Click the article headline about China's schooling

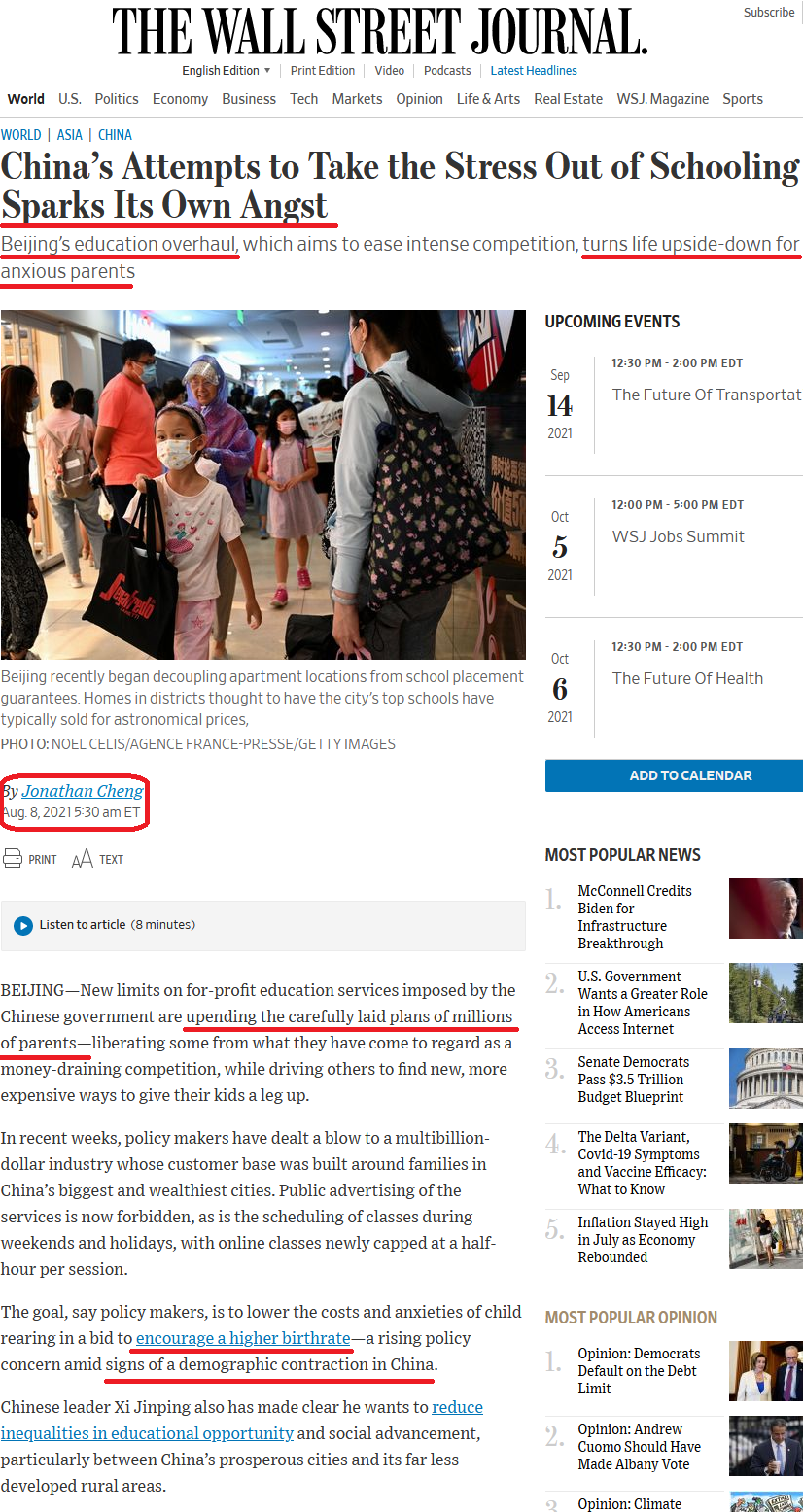(x=400, y=186)
